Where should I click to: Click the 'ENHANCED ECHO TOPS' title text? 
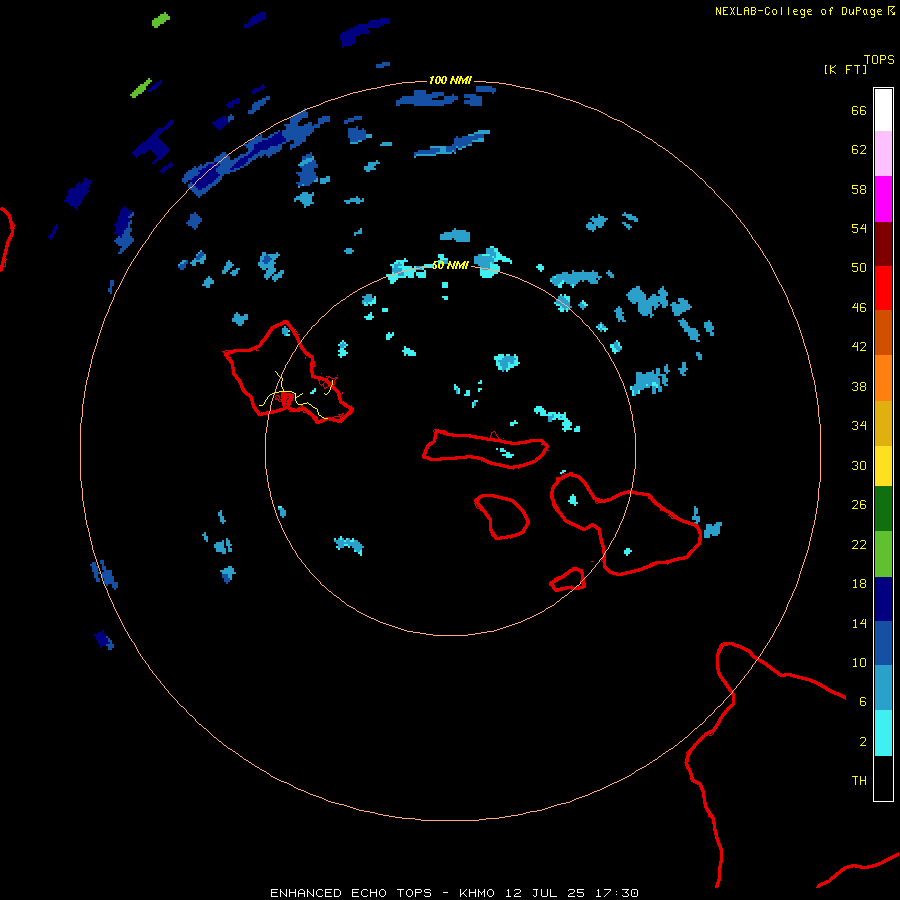coord(351,893)
